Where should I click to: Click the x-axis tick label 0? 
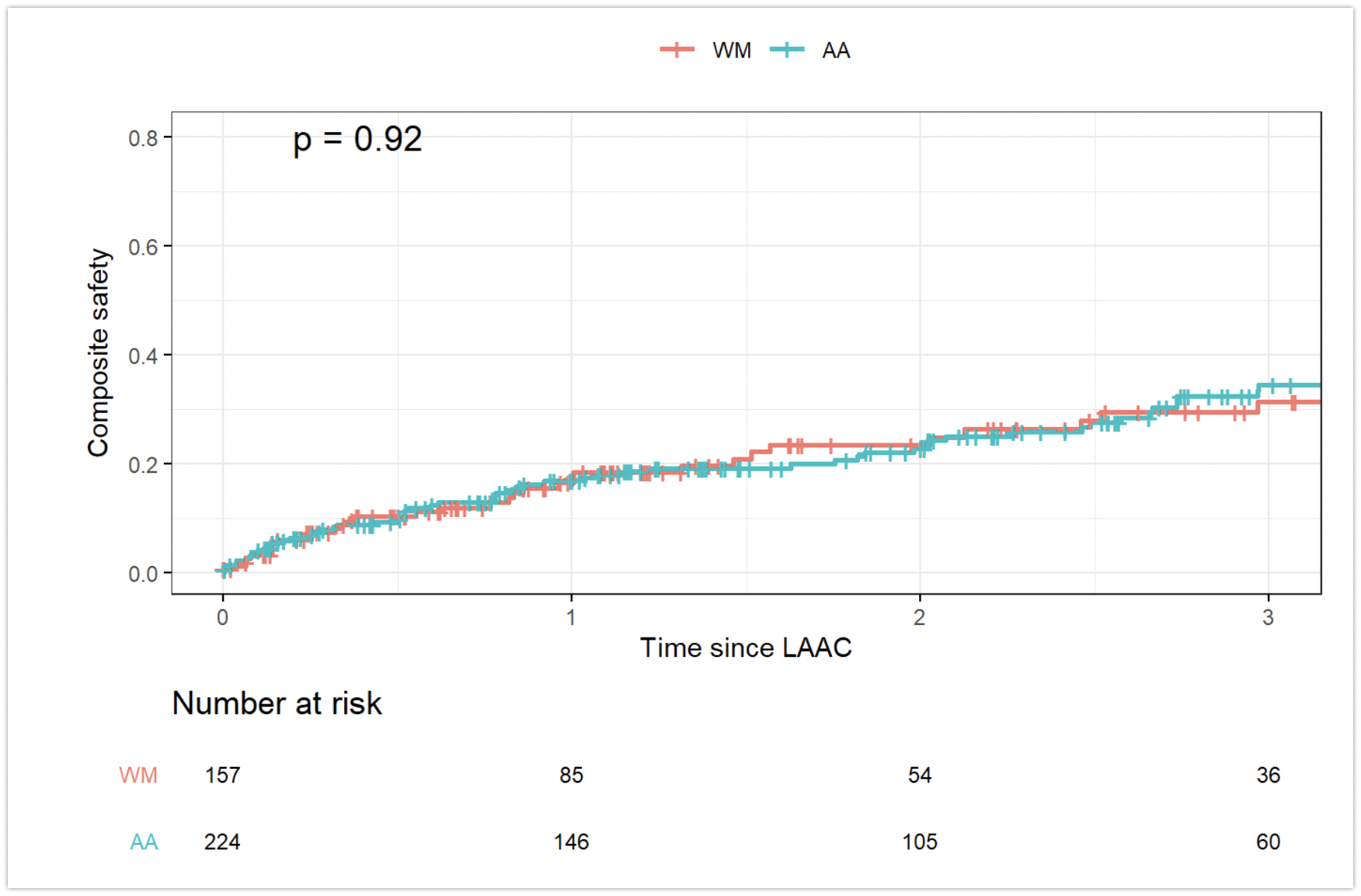[x=223, y=617]
